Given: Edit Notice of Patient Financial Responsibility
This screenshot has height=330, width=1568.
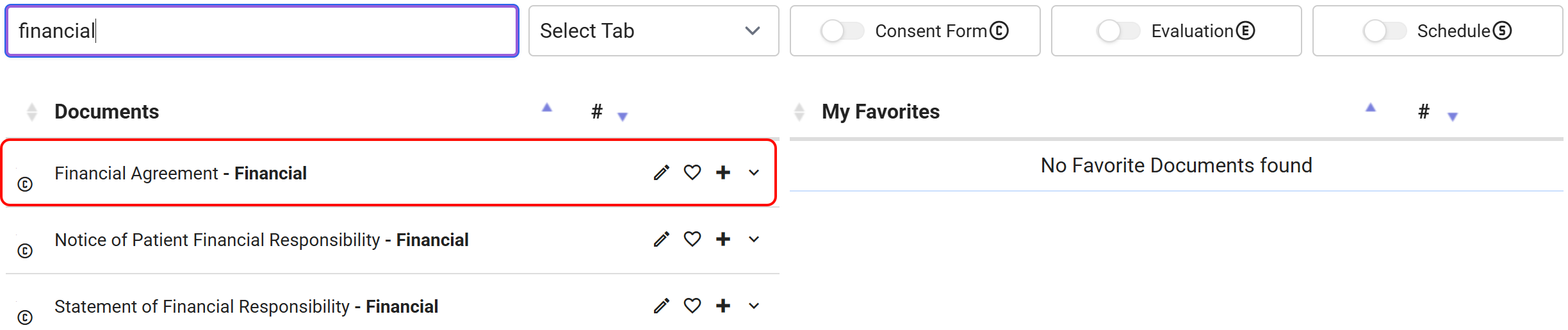Looking at the screenshot, I should (662, 239).
